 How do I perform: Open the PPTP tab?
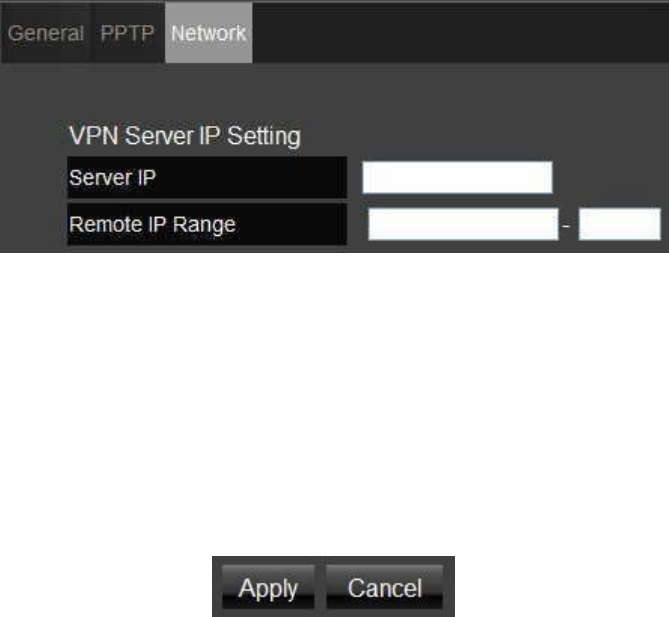coord(128,33)
